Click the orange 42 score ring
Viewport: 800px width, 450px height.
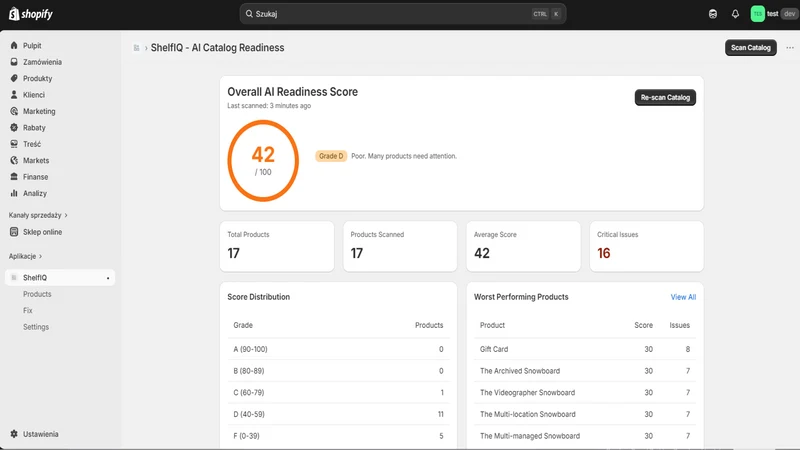pyautogui.click(x=263, y=161)
